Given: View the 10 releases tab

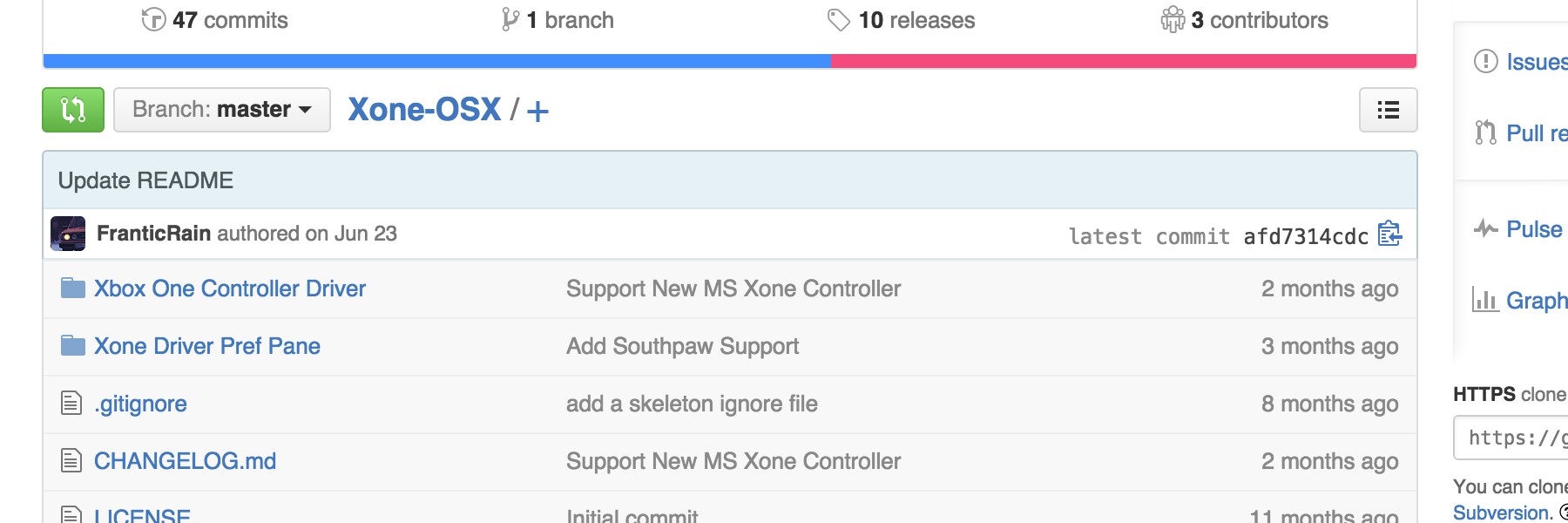Looking at the screenshot, I should click(x=901, y=20).
